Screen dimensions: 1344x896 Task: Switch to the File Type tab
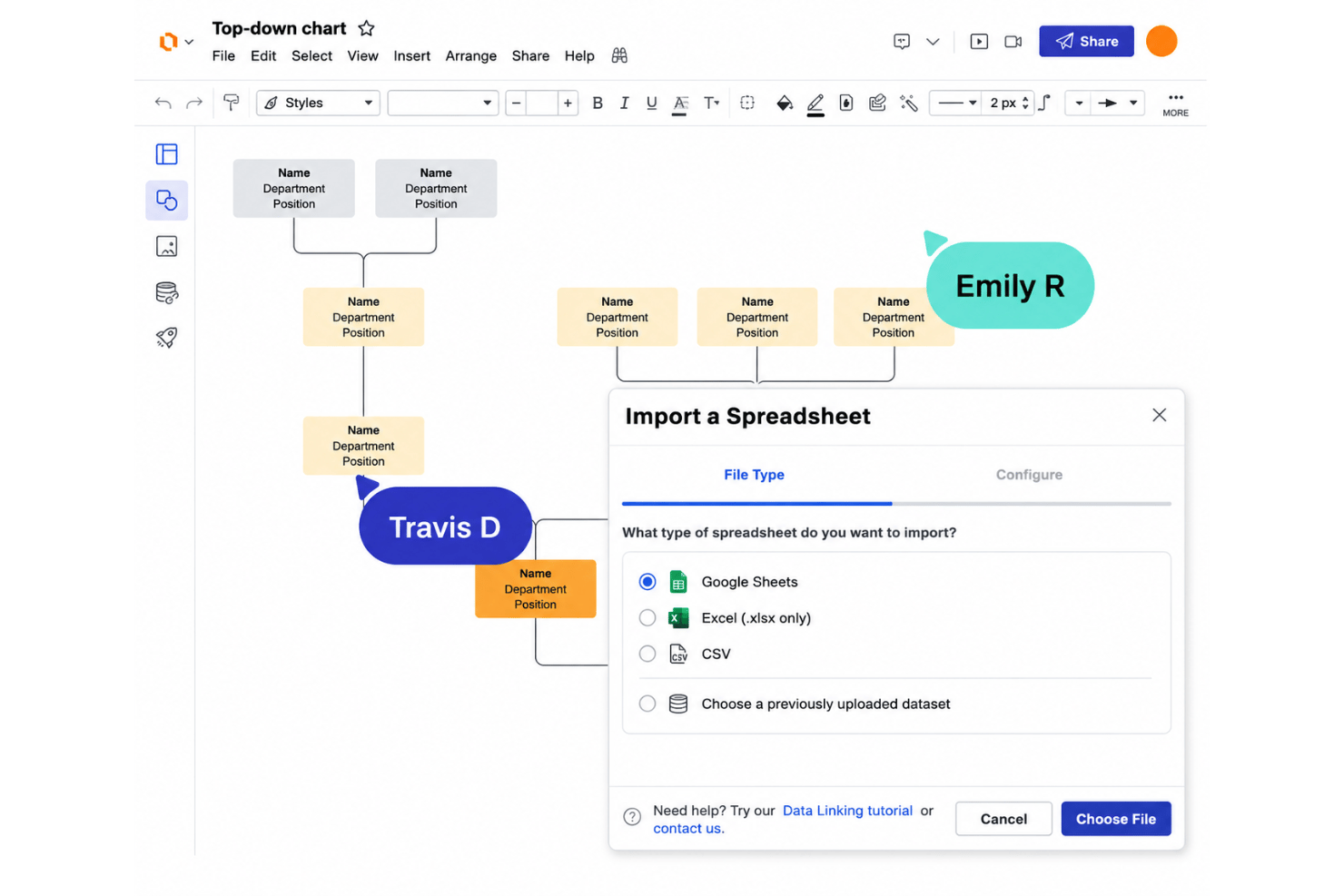(754, 475)
